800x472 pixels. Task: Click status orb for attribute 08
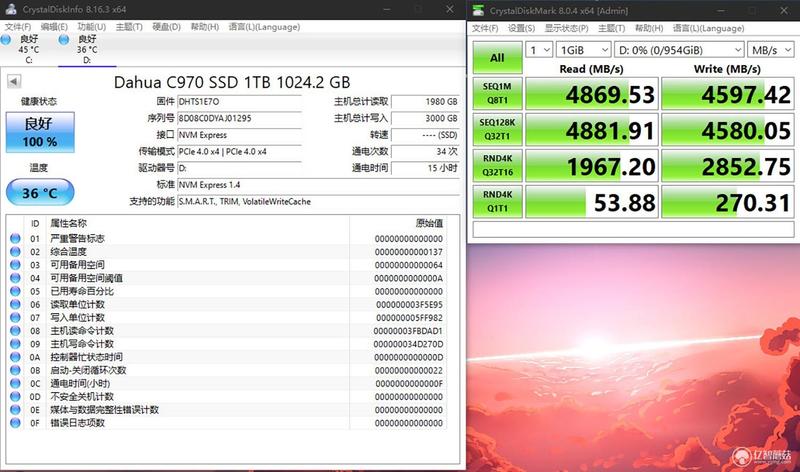[x=15, y=331]
